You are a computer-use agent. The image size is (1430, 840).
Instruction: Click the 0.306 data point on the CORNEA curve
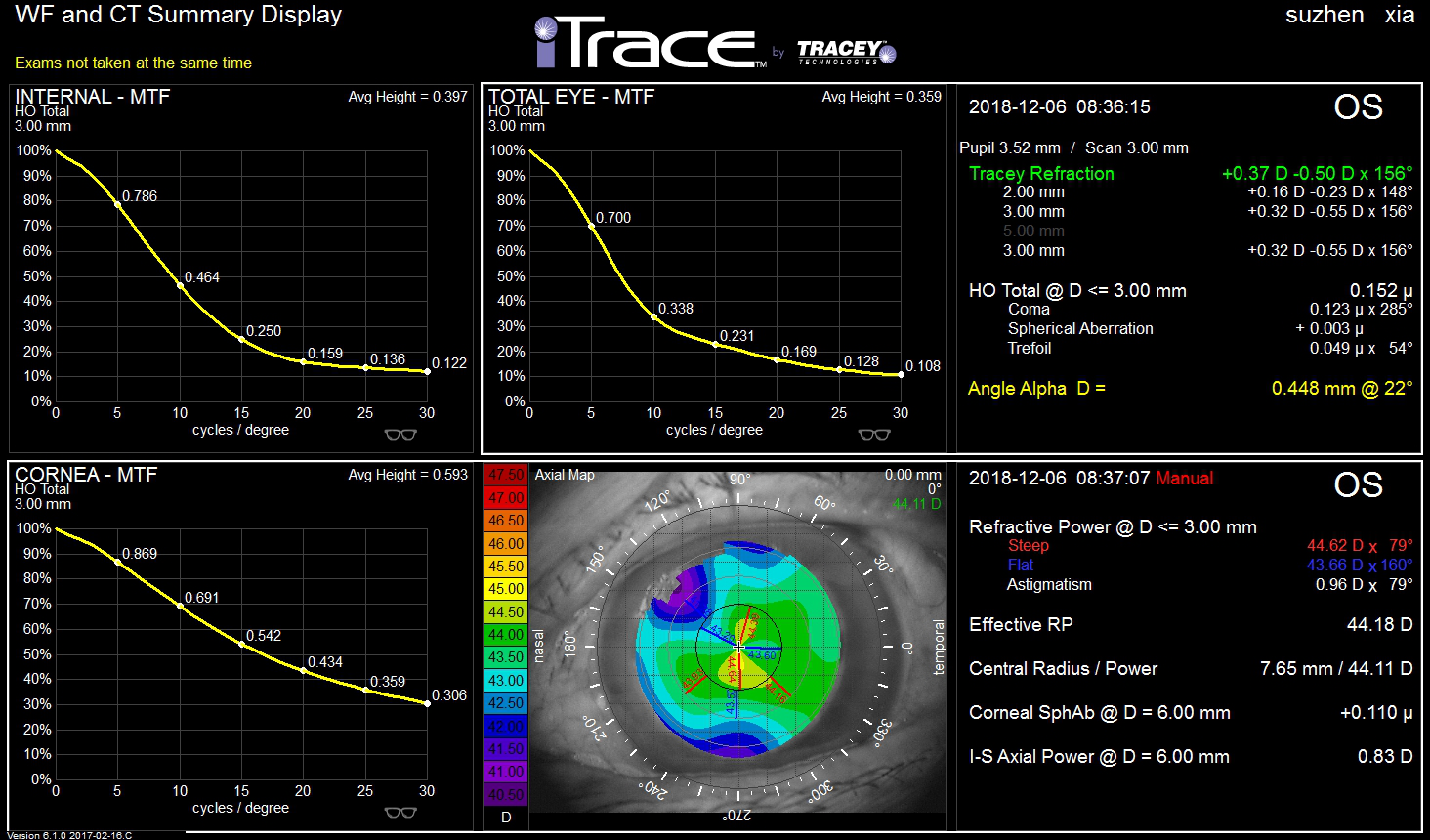(x=427, y=703)
